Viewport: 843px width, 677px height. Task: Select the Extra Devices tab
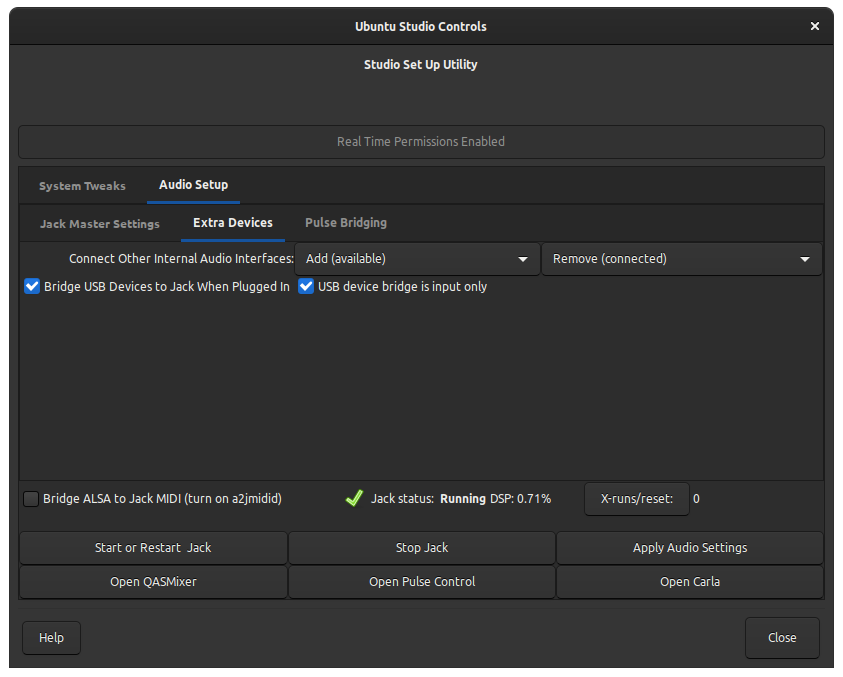pos(233,223)
